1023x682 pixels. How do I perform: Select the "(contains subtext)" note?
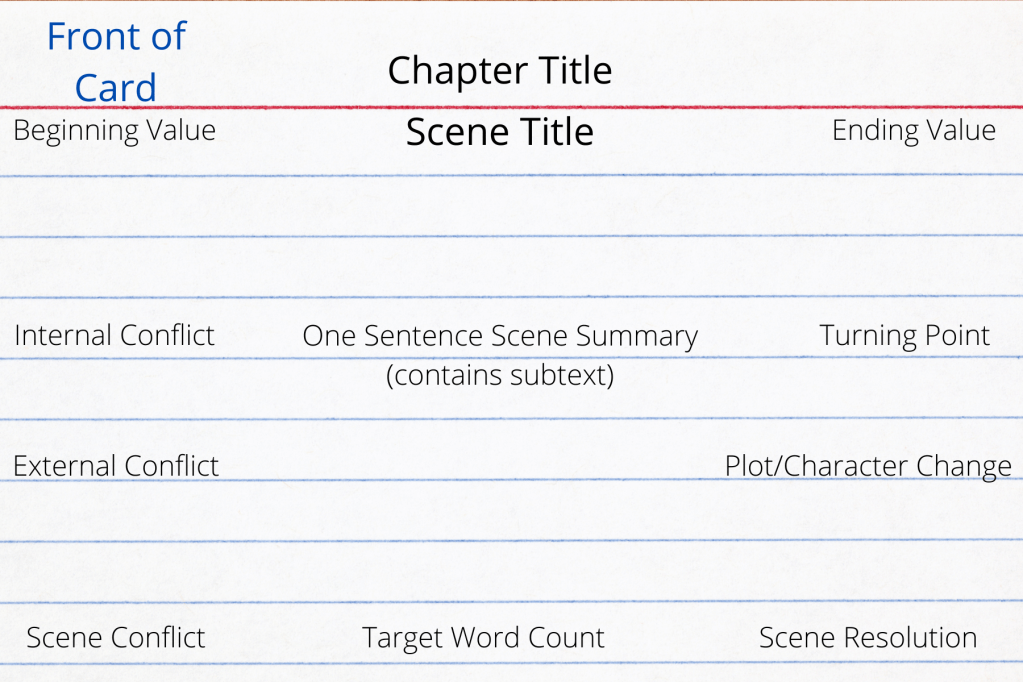(x=499, y=375)
